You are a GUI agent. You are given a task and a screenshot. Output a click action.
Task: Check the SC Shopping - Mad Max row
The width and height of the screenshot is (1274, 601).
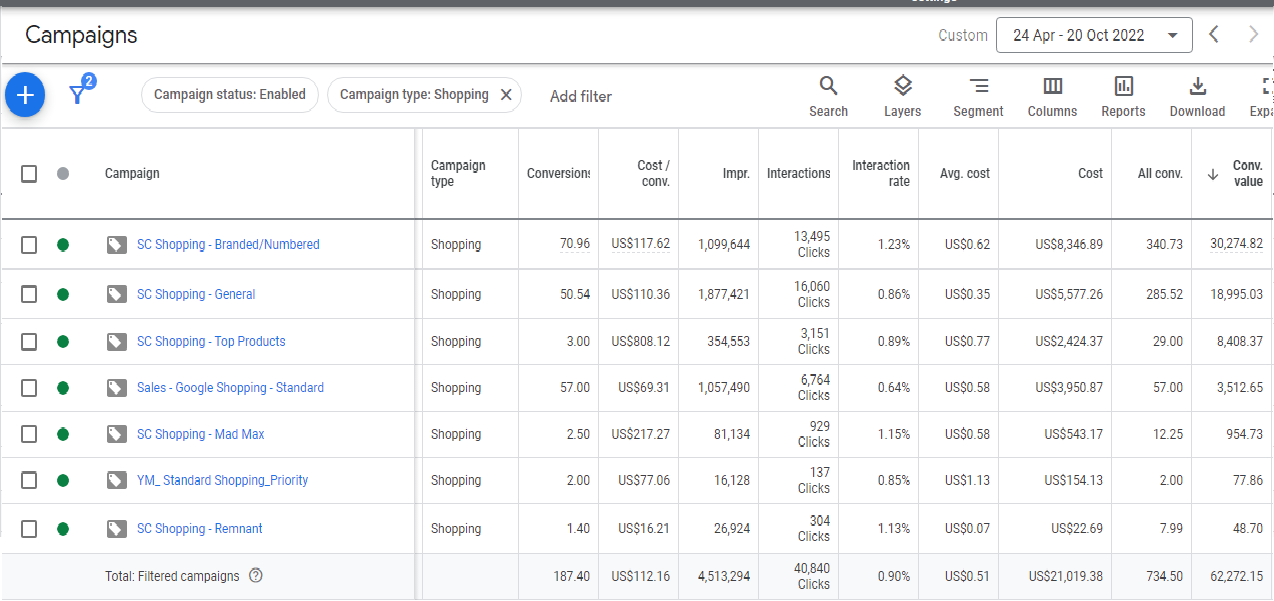click(x=29, y=434)
